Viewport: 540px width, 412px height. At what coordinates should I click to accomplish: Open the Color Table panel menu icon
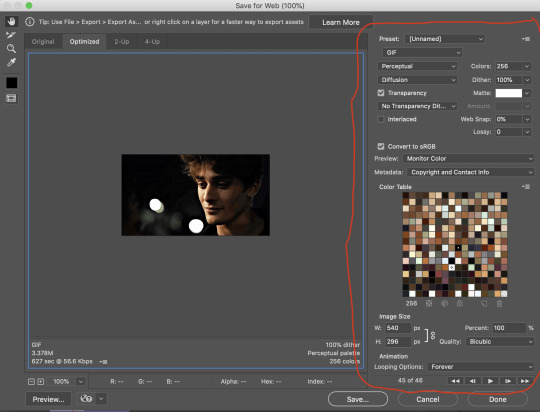pos(526,187)
